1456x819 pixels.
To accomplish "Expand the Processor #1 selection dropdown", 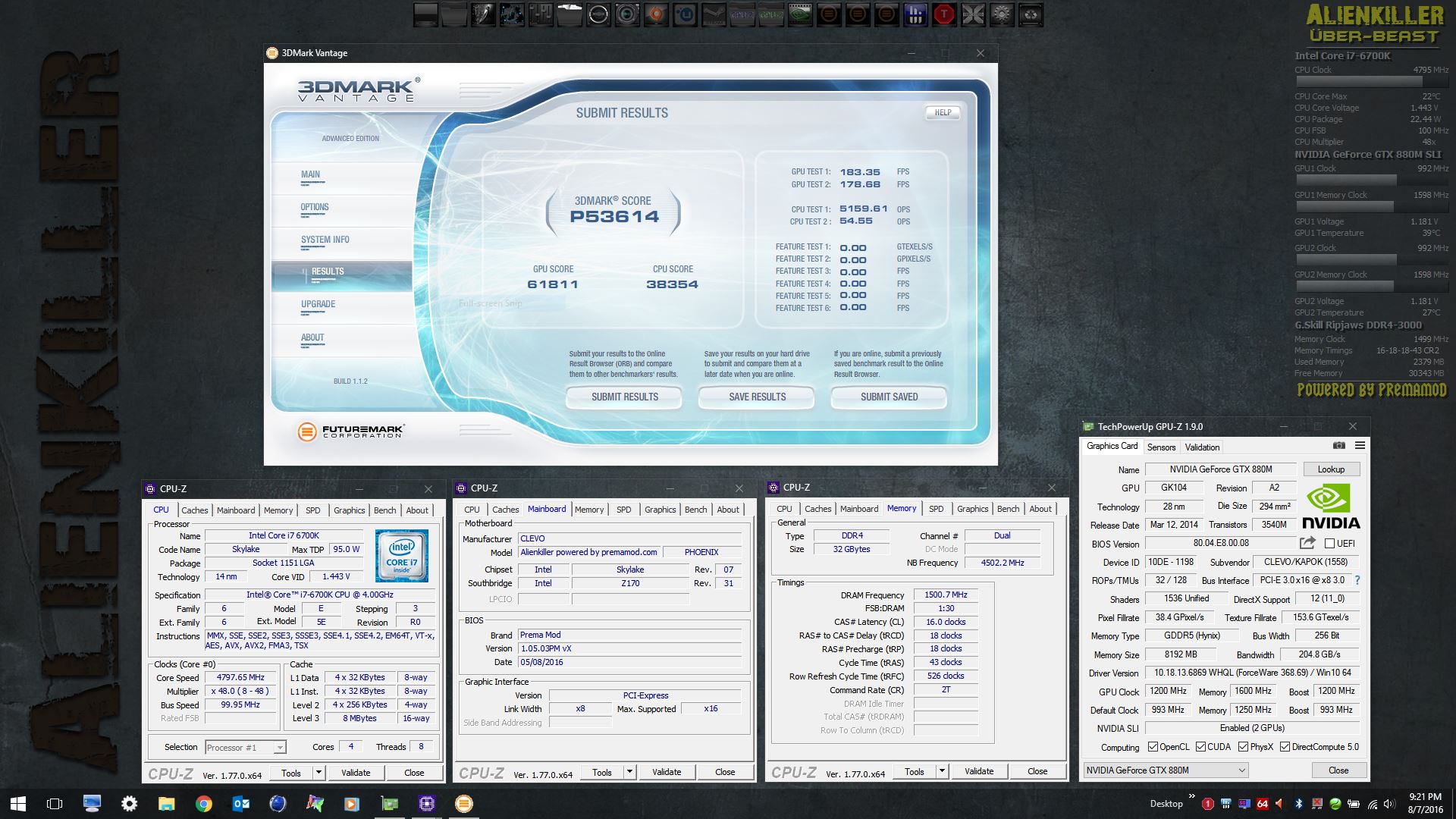I will [x=279, y=748].
